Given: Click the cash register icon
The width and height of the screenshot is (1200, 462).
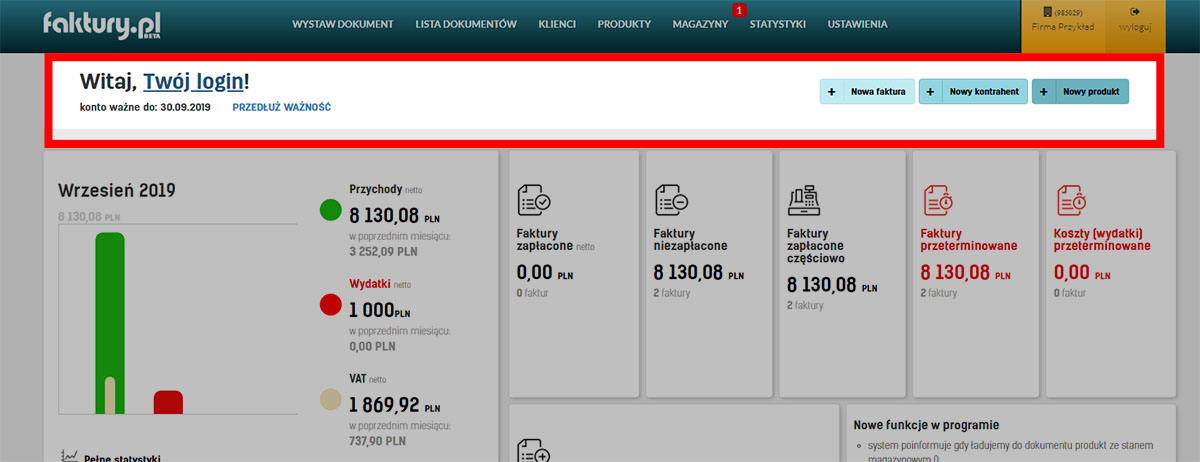Looking at the screenshot, I should (x=804, y=200).
